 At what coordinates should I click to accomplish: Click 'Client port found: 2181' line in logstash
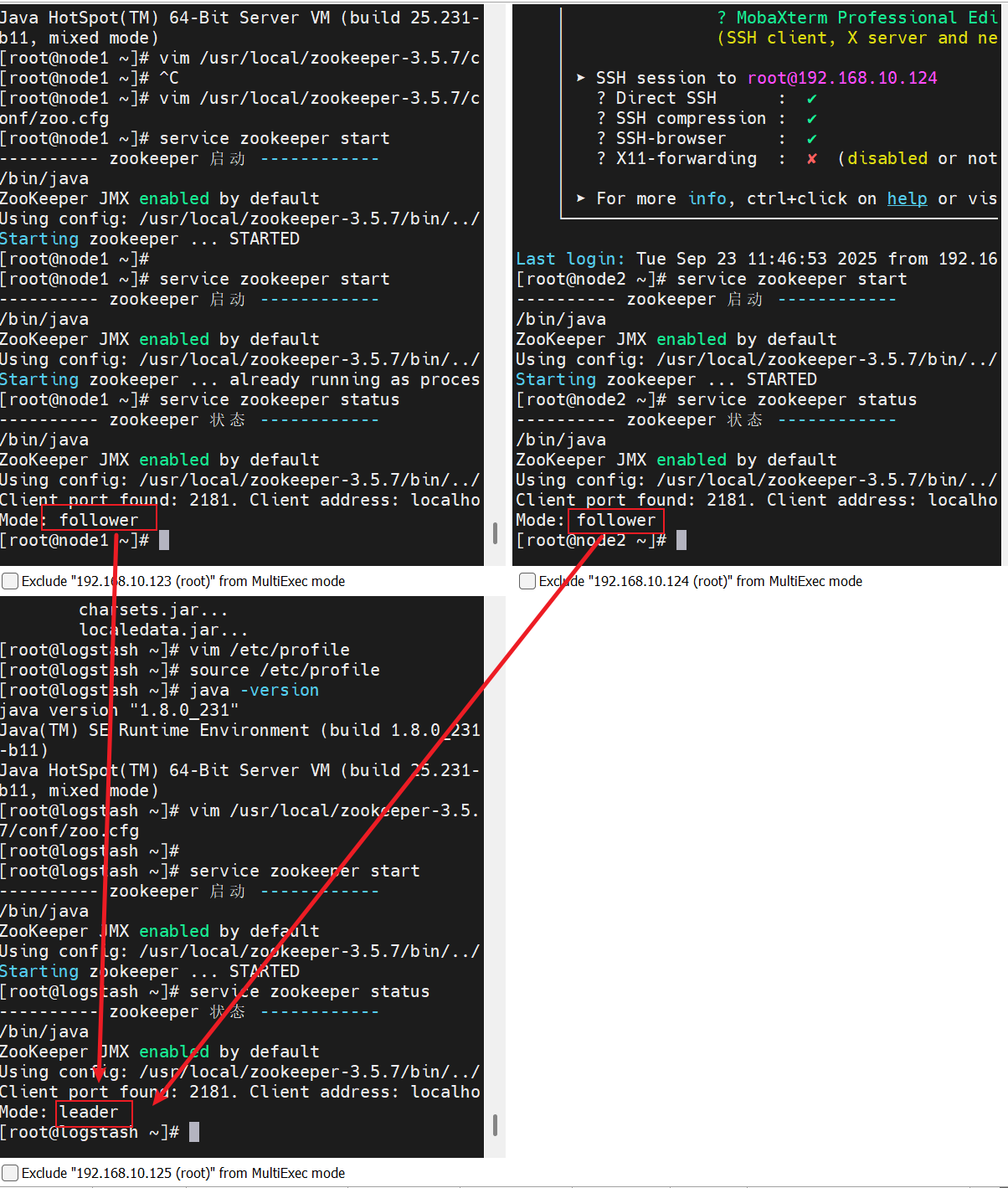pyautogui.click(x=240, y=1092)
